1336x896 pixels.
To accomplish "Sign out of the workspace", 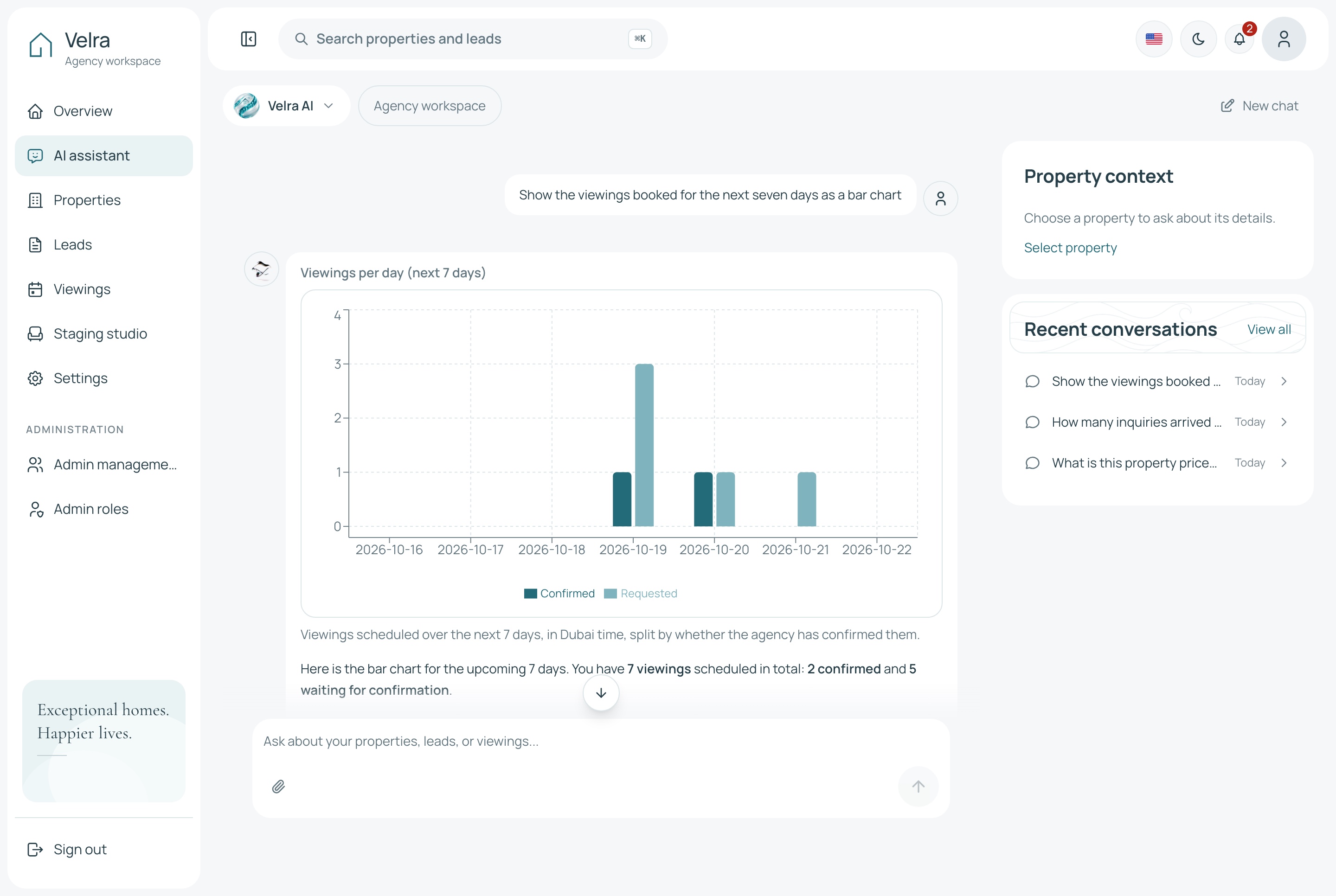I will [103, 849].
